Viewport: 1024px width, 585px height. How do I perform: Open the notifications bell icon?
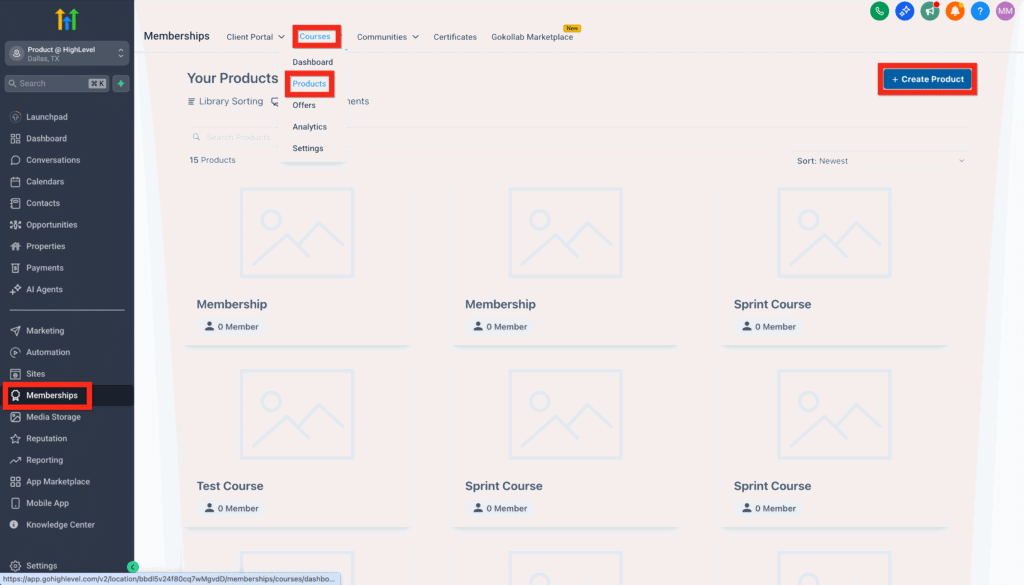pos(955,11)
